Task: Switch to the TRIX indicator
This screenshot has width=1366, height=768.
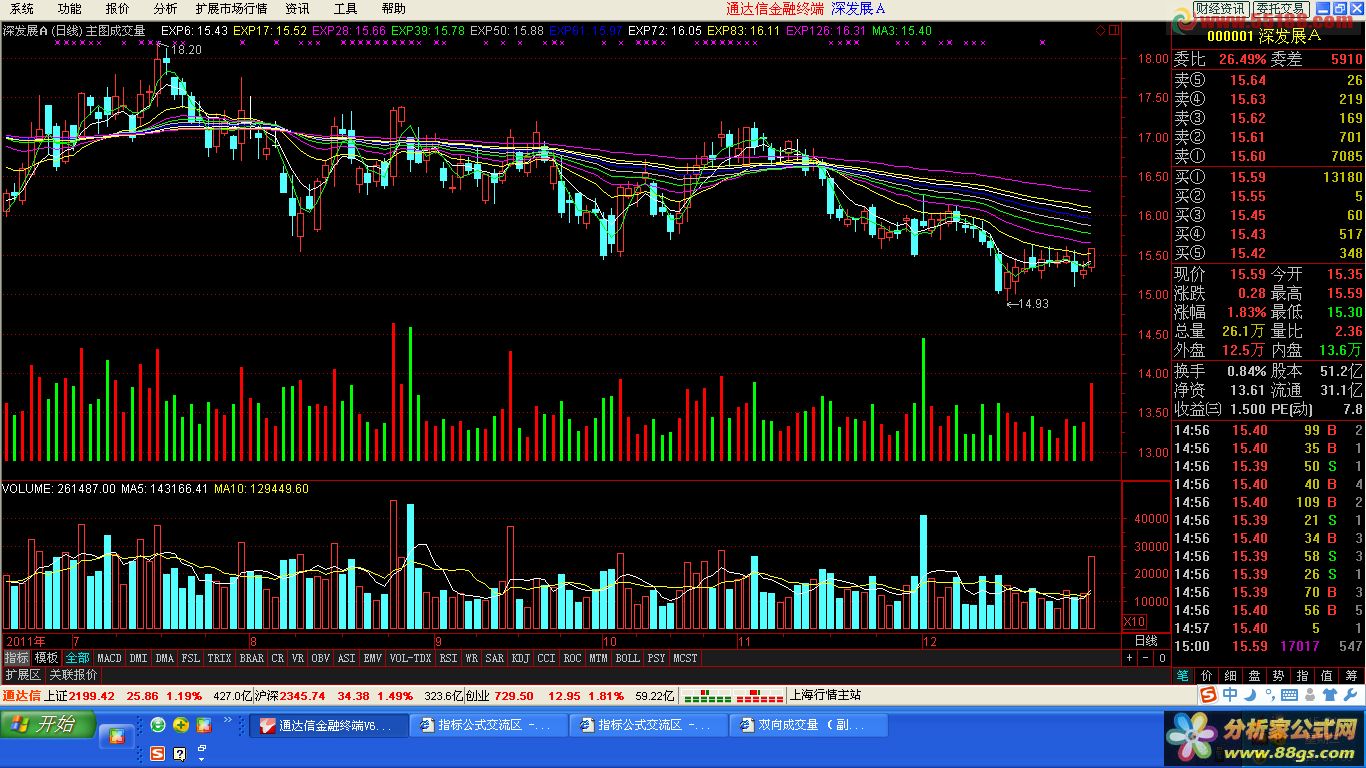Action: click(219, 658)
